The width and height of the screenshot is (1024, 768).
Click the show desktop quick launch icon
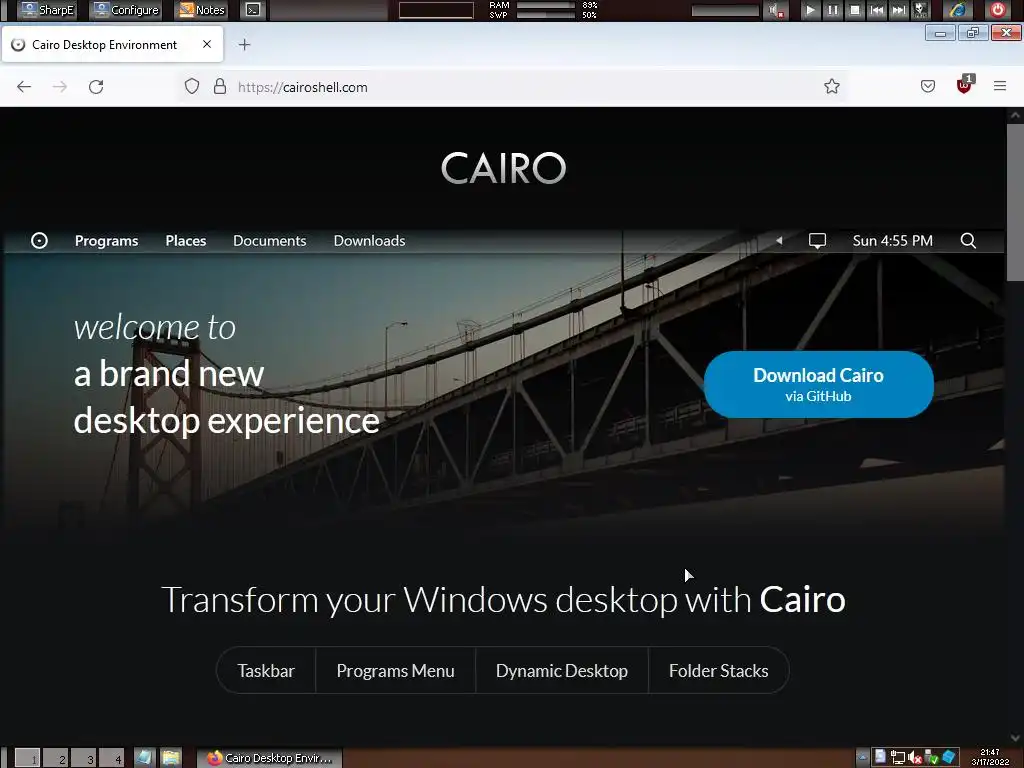click(144, 758)
